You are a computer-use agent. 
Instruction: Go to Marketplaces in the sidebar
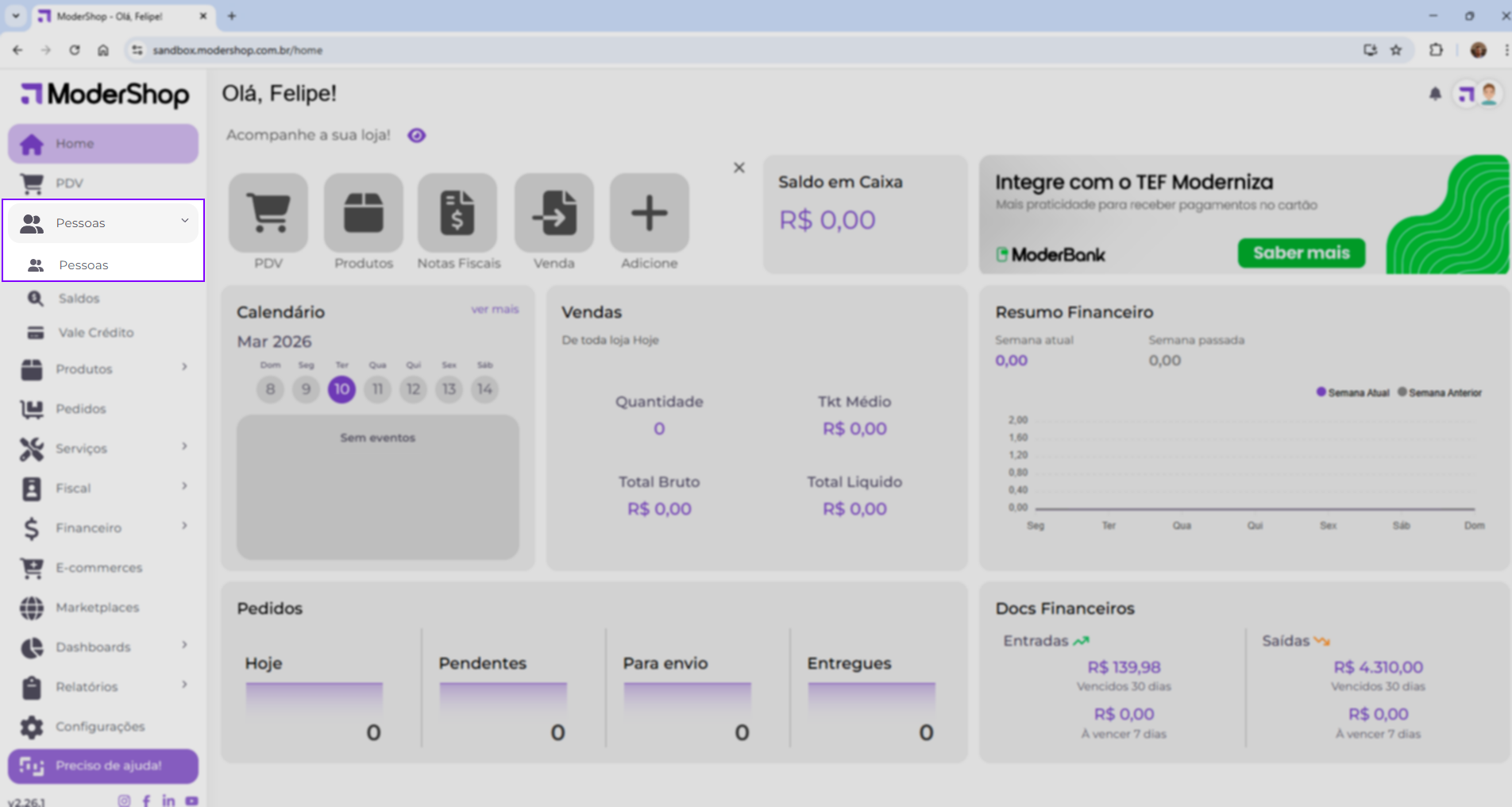pos(97,608)
